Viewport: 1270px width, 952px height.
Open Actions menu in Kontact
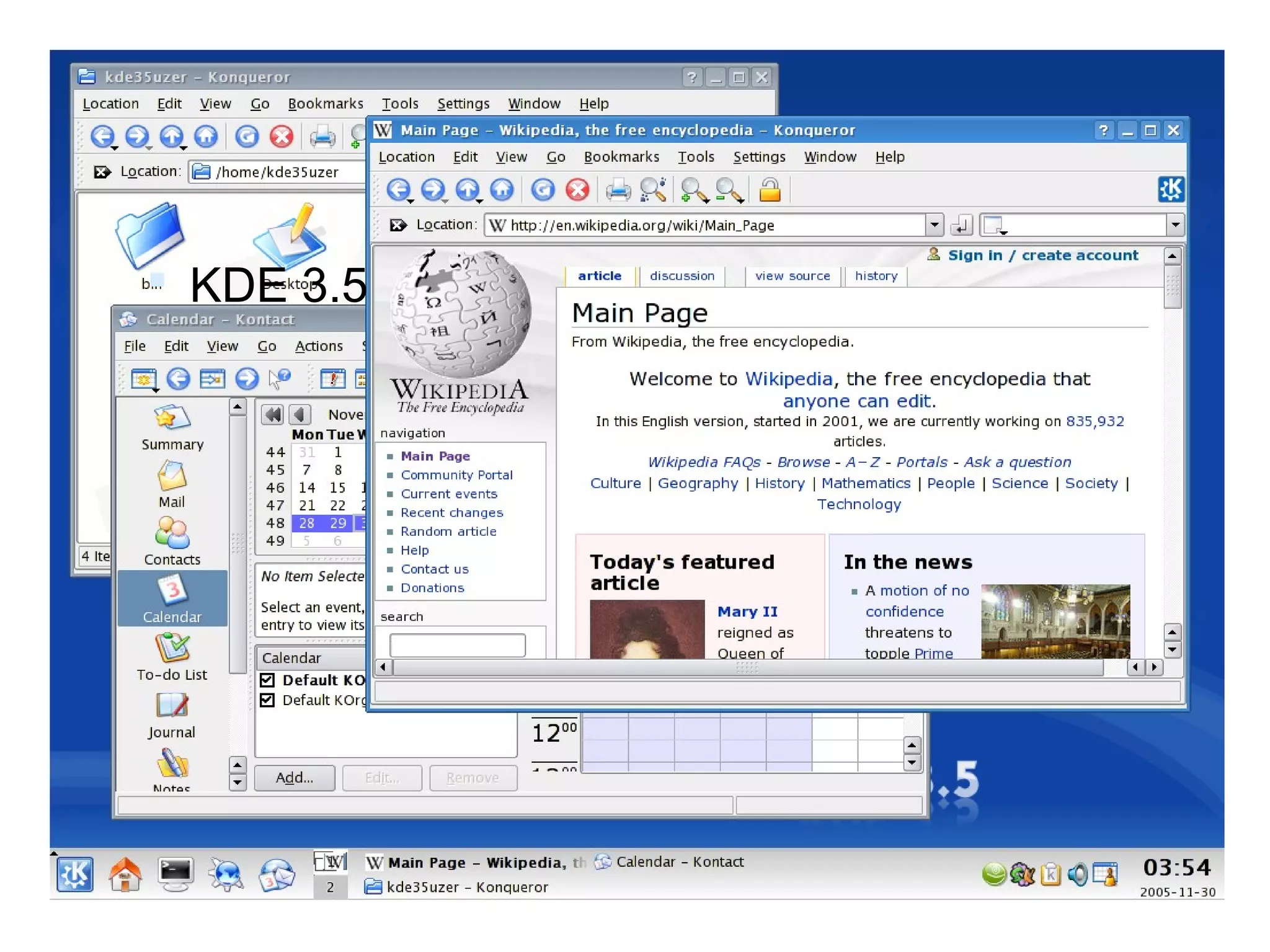(319, 346)
